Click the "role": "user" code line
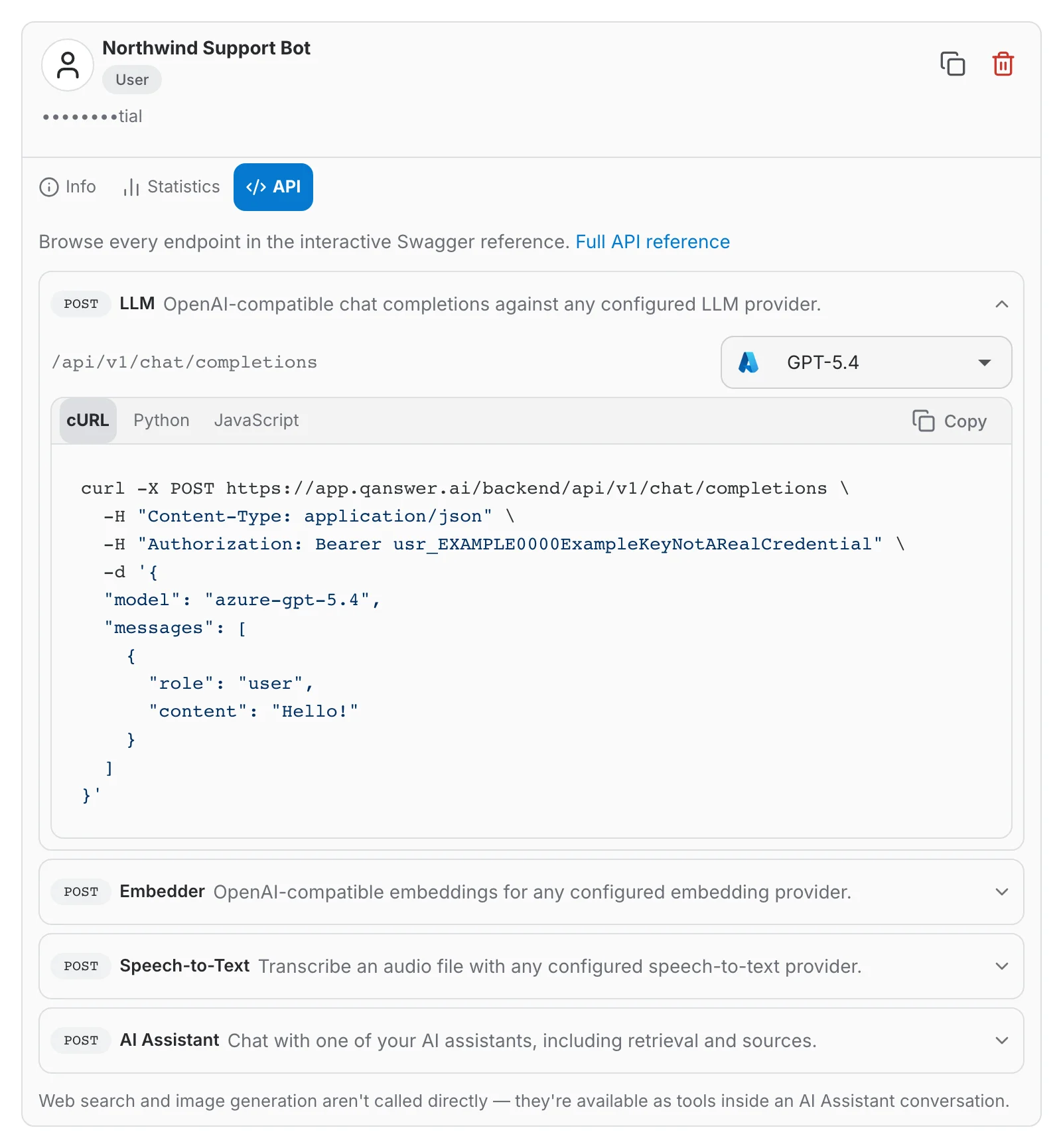This screenshot has height=1148, width=1063. click(231, 683)
